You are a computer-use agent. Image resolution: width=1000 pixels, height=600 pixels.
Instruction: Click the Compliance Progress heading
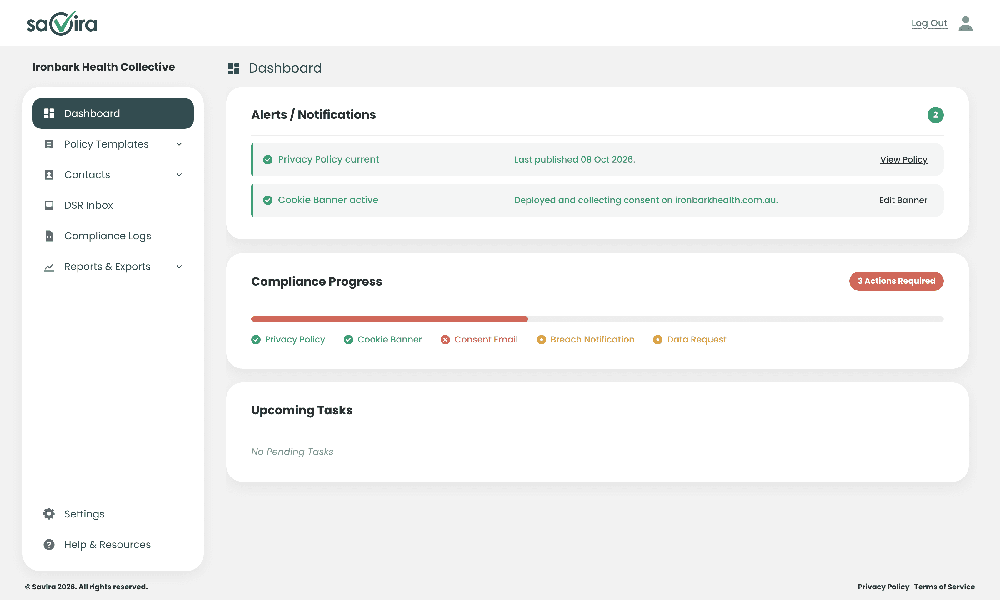click(316, 282)
